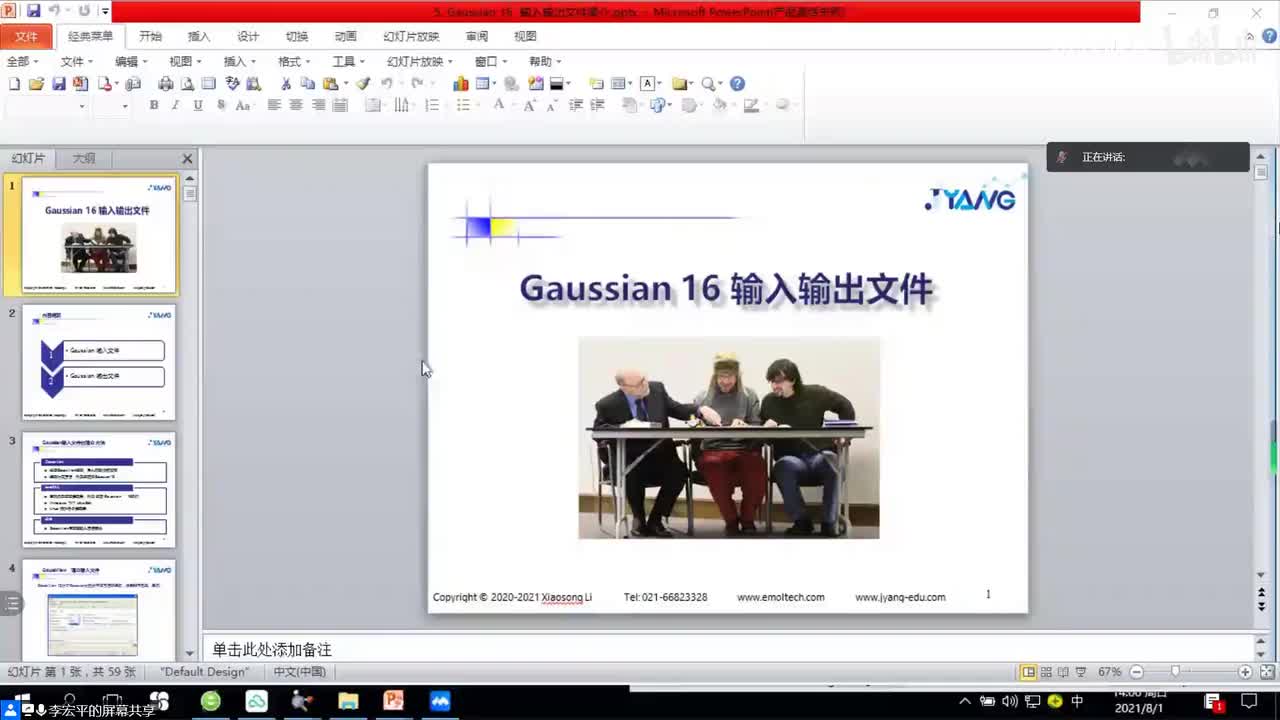Viewport: 1280px width, 720px height.
Task: Click the Text Box icon with letter A
Action: [647, 84]
